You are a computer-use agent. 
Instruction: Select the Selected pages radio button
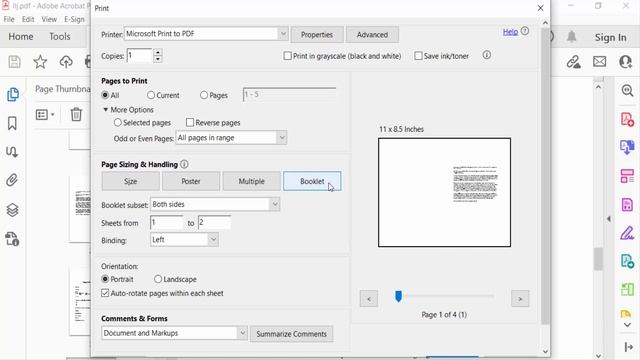point(118,122)
